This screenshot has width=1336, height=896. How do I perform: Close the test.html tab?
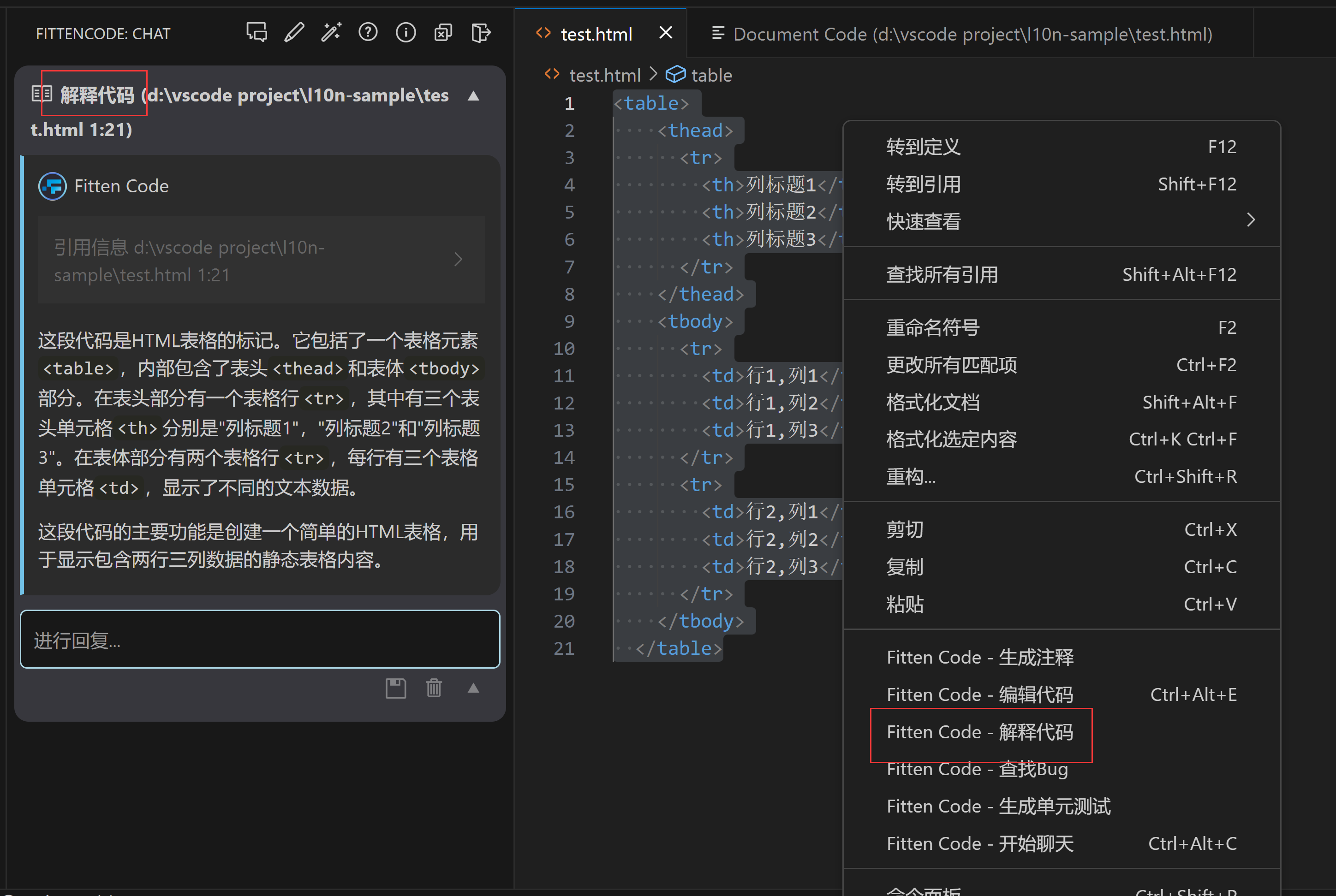[x=665, y=33]
